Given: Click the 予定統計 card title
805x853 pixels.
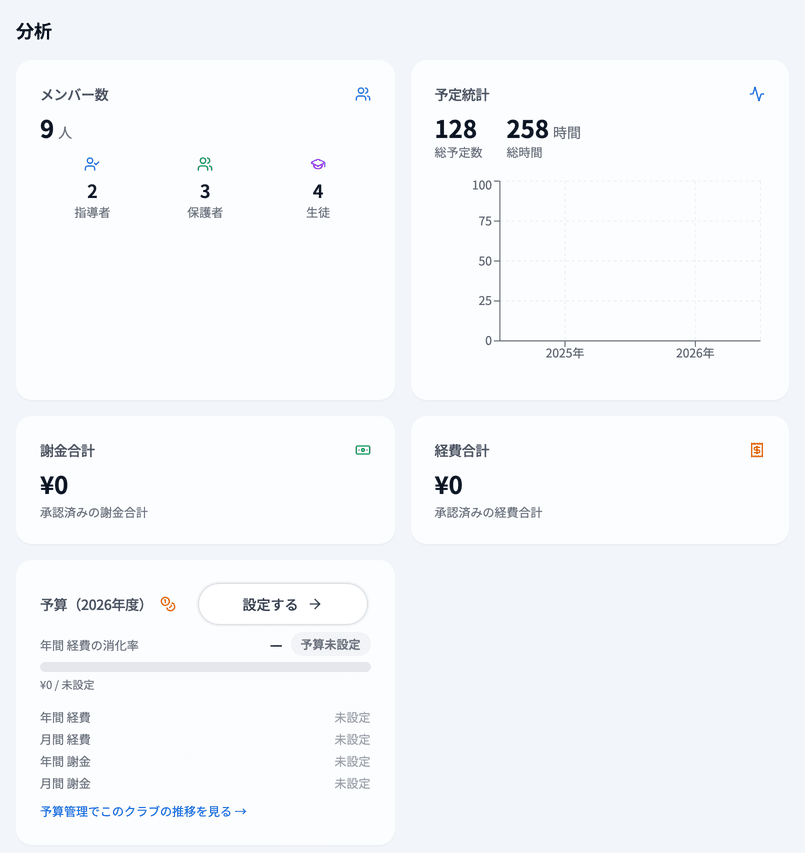Looking at the screenshot, I should 462,95.
